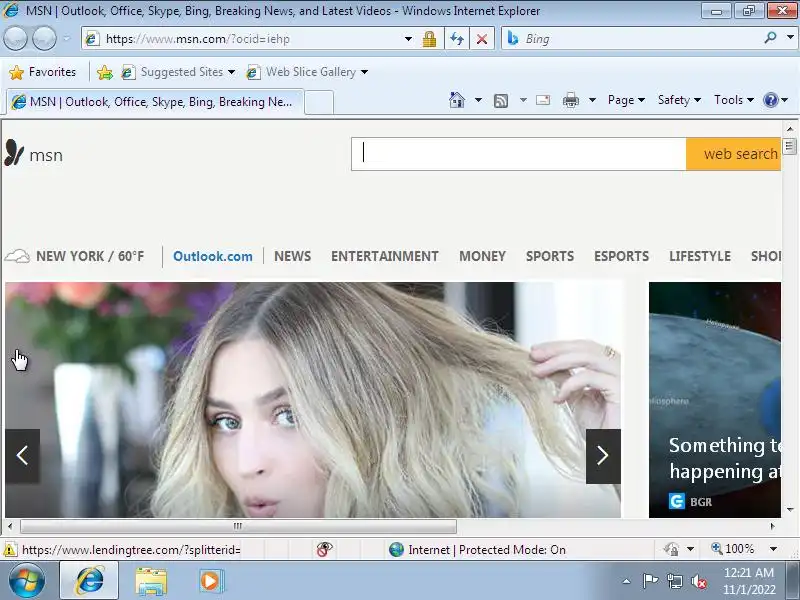The height and width of the screenshot is (600, 800).
Task: Click the privacy report eye icon
Action: click(x=324, y=549)
